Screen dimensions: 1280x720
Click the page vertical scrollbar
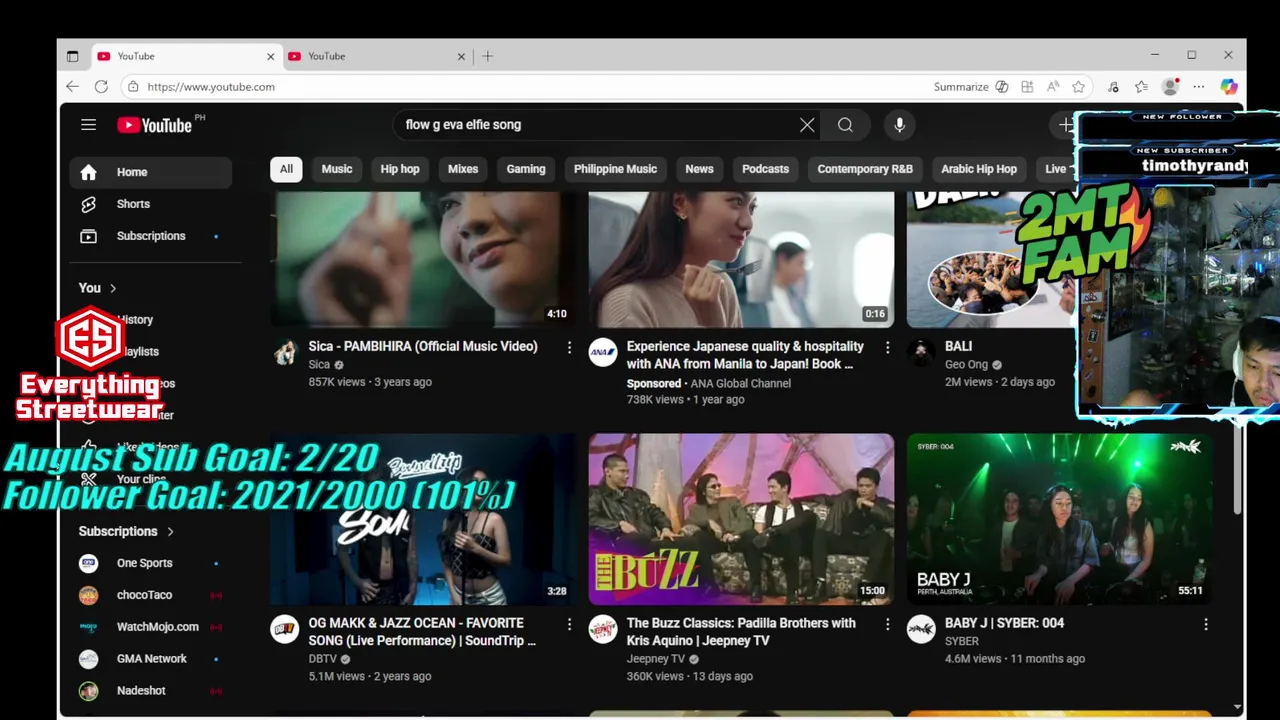1239,470
